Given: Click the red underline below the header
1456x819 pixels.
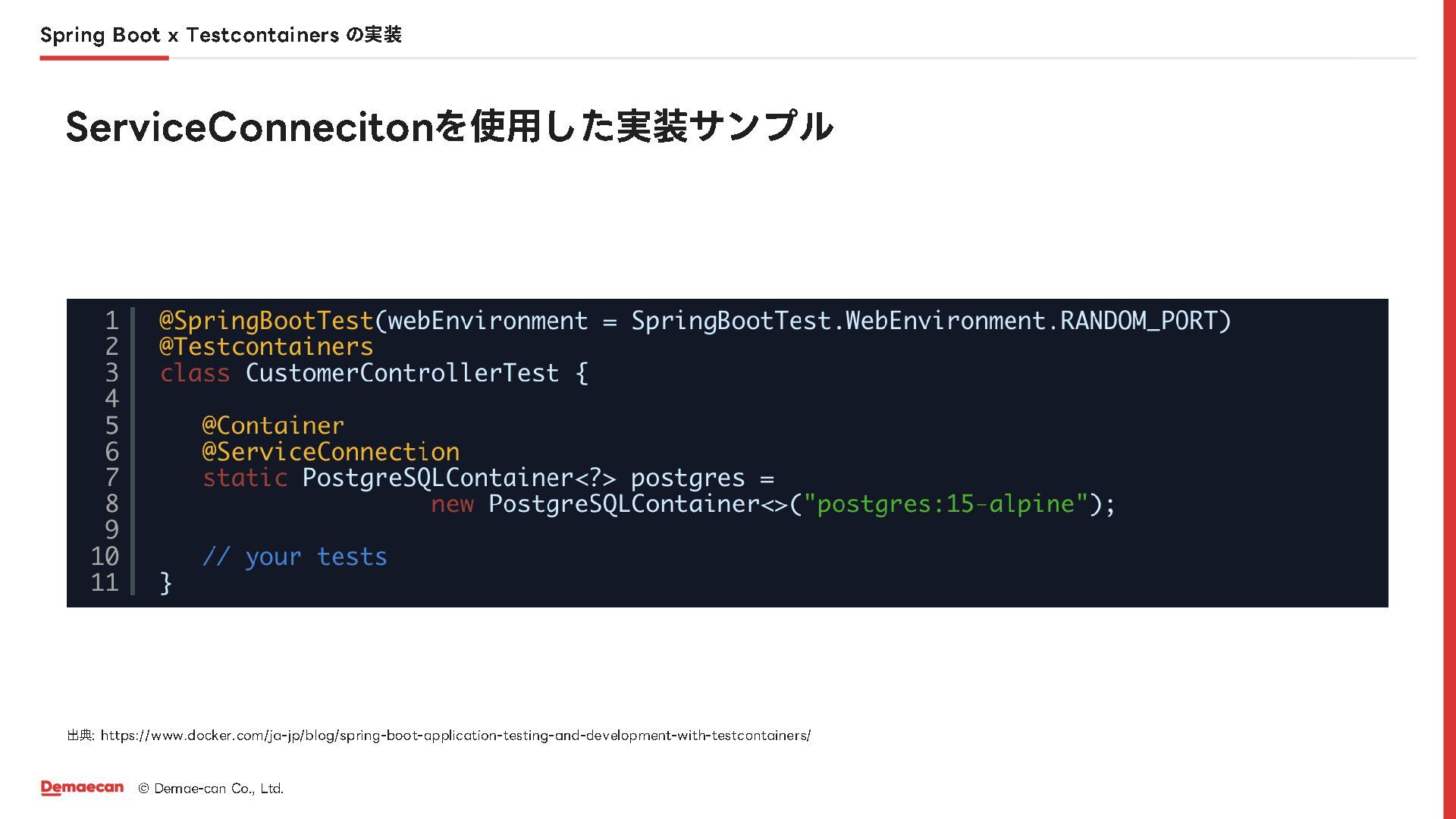Looking at the screenshot, I should (104, 58).
